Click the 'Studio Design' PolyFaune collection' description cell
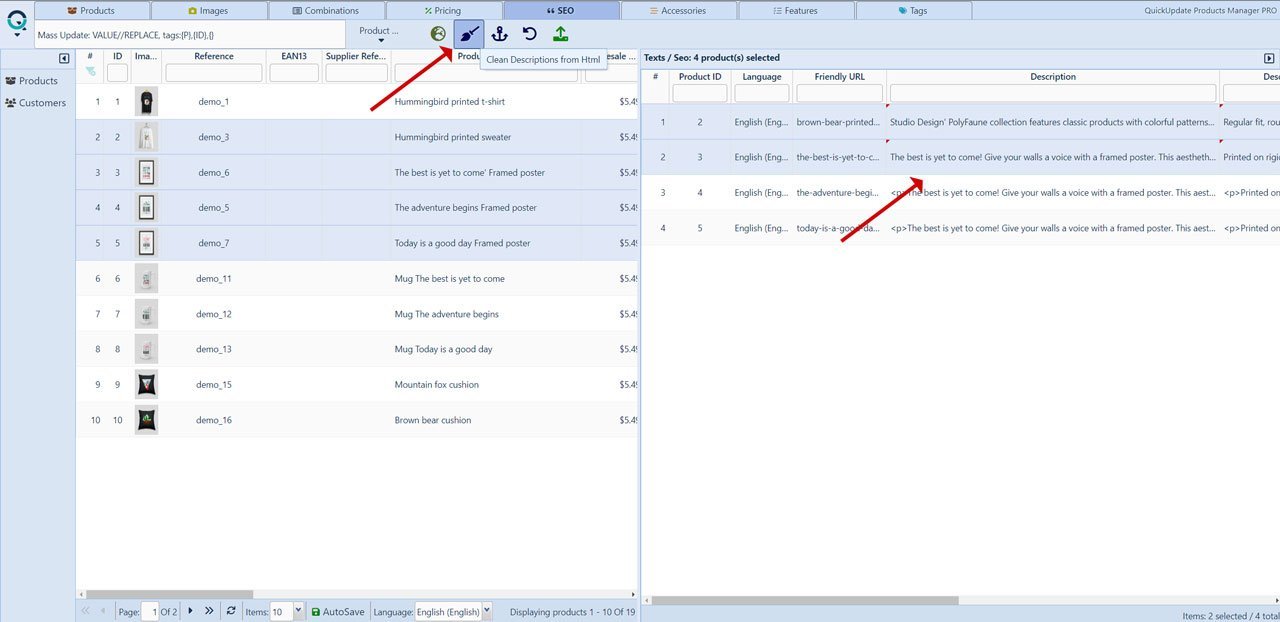 (x=1053, y=122)
